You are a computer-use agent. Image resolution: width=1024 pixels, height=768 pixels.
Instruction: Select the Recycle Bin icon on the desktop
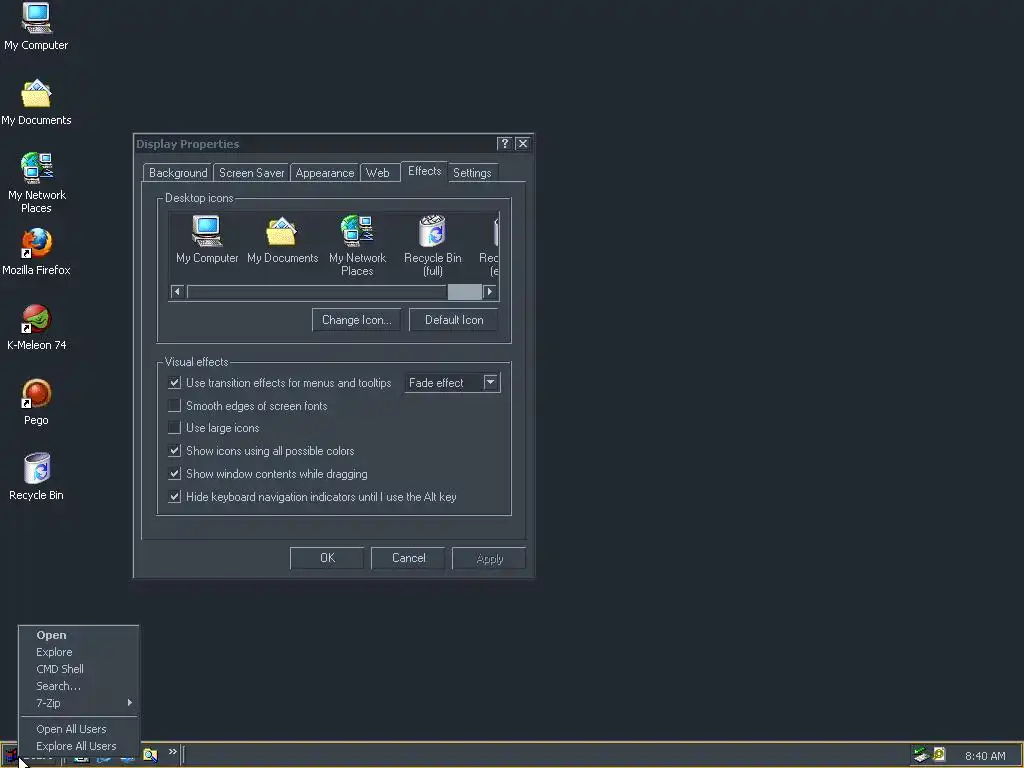[x=37, y=477]
